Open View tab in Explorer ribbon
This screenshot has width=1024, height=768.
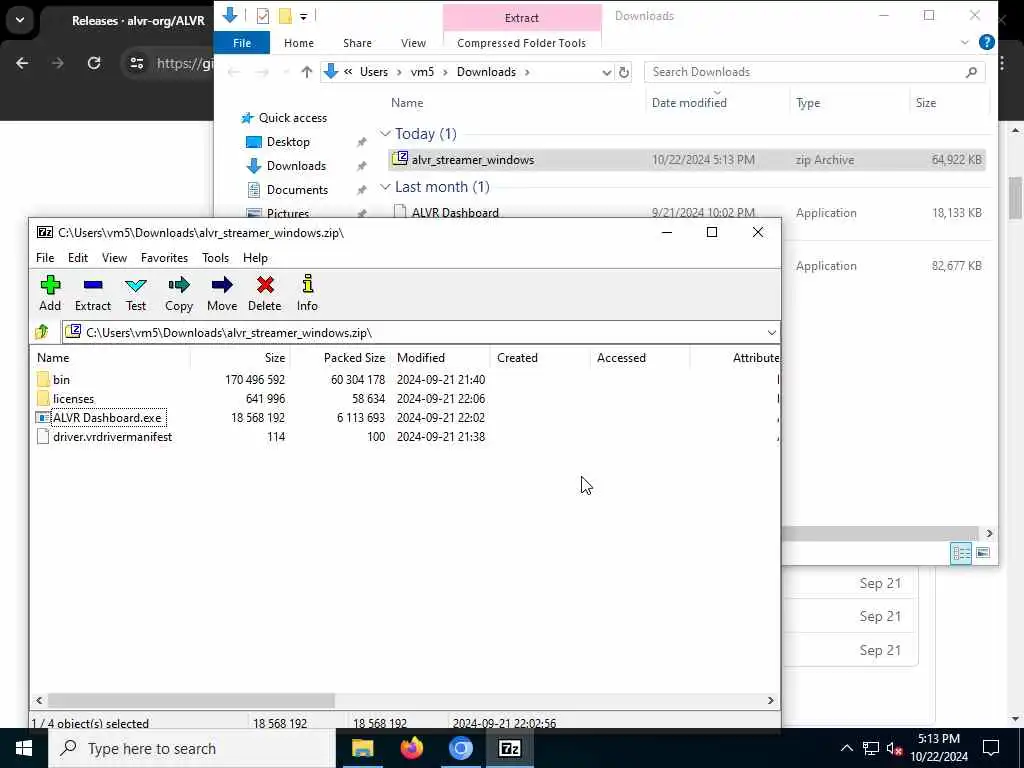[413, 43]
